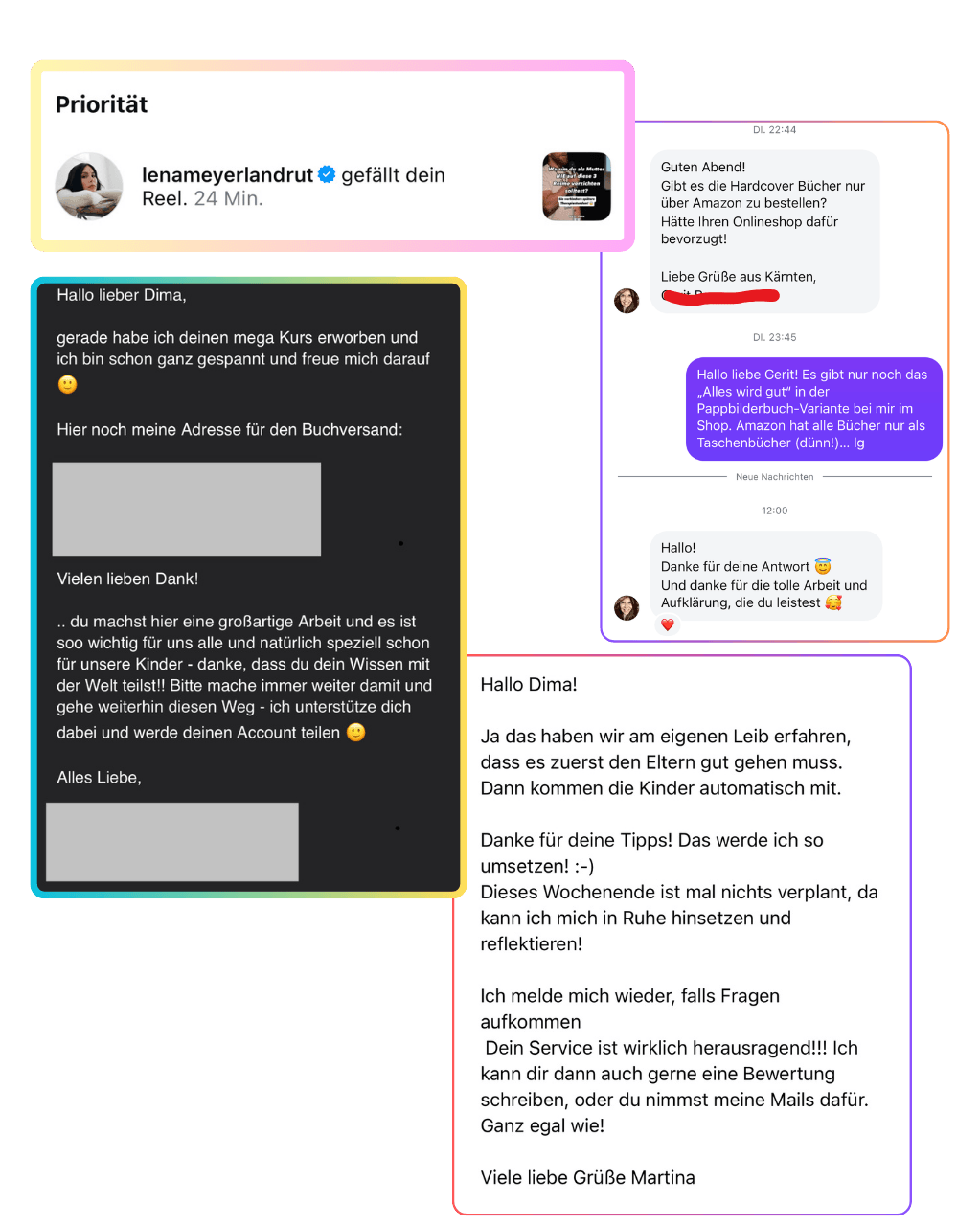Click sender avatar beside Hallo message
This screenshot has width=980, height=1226.
(627, 607)
